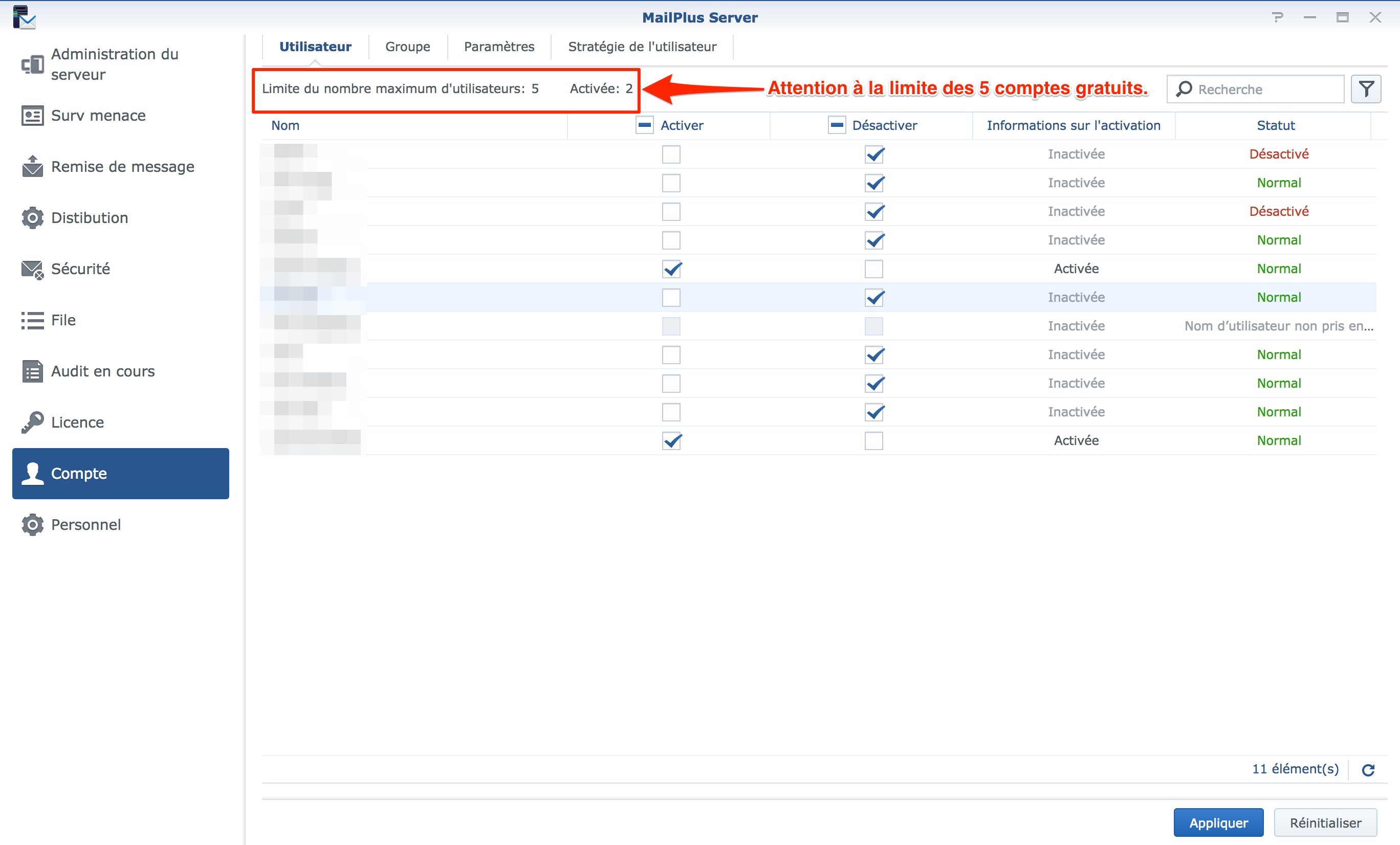Click the File queue list icon

[32, 320]
